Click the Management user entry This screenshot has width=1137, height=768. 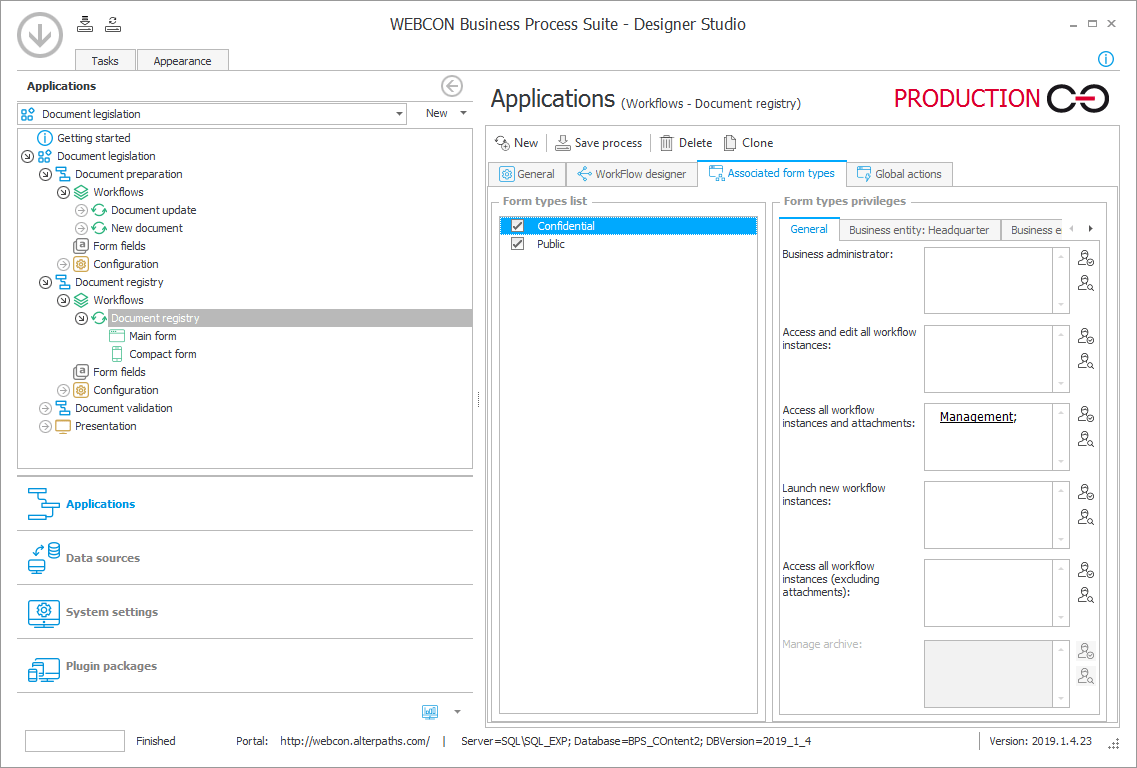click(x=977, y=417)
